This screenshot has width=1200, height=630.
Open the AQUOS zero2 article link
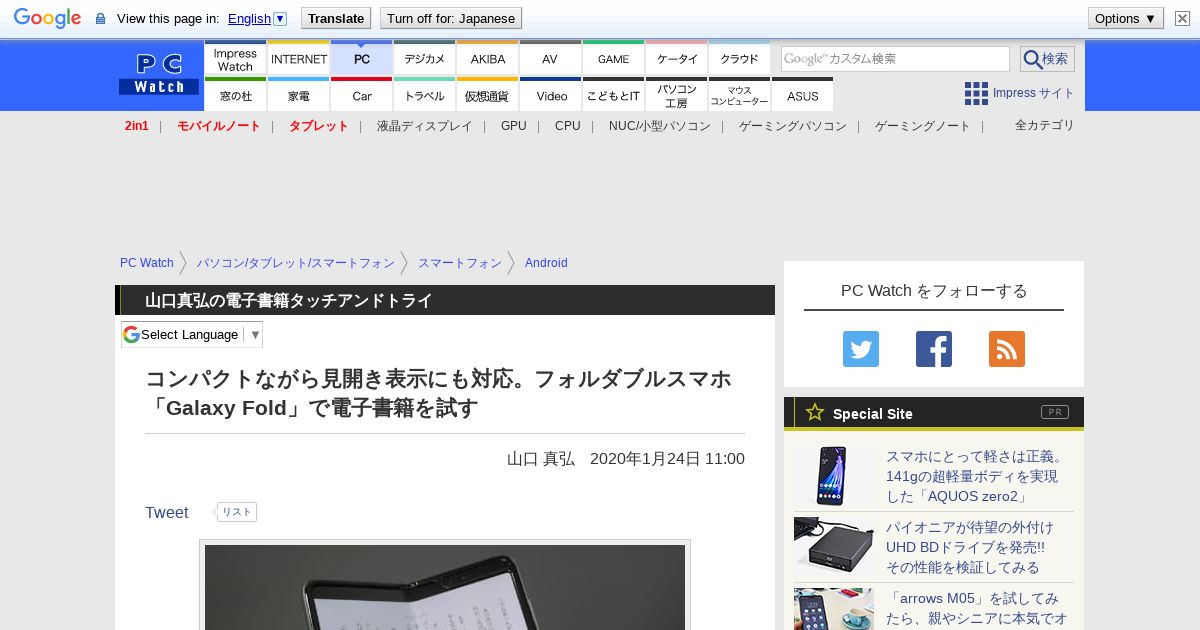(976, 476)
